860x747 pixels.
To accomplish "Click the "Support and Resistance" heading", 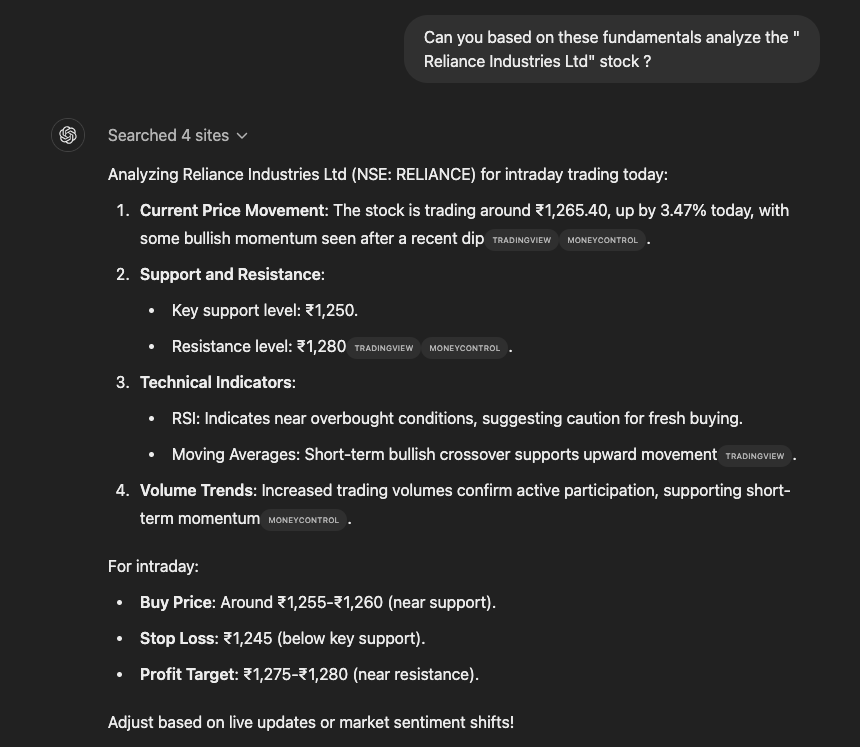I will (x=230, y=274).
